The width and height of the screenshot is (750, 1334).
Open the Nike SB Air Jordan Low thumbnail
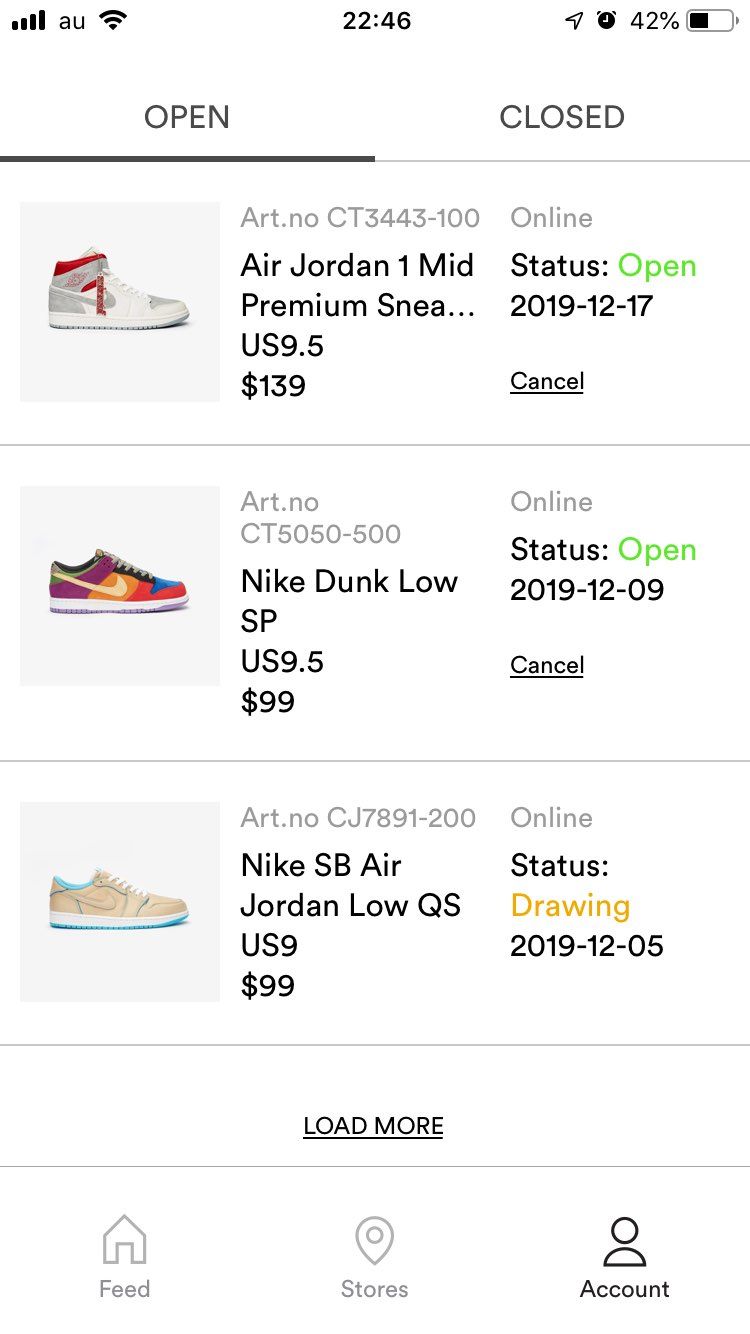coord(120,902)
